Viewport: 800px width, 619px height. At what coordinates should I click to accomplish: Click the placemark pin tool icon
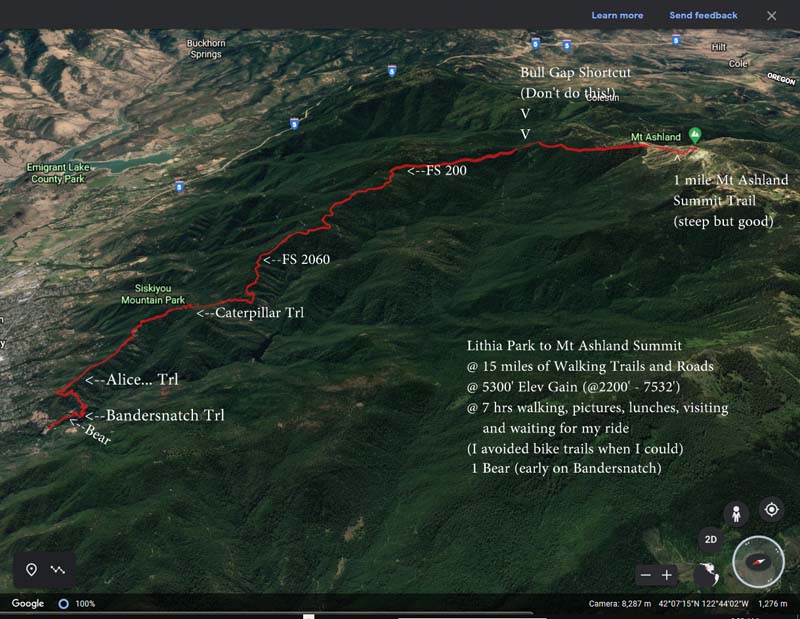pyautogui.click(x=32, y=570)
